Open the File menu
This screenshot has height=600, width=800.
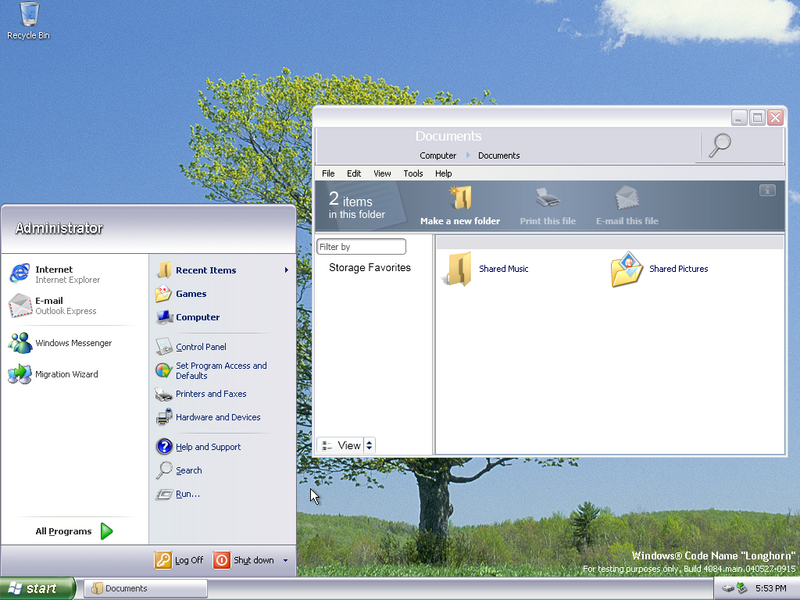pos(328,173)
